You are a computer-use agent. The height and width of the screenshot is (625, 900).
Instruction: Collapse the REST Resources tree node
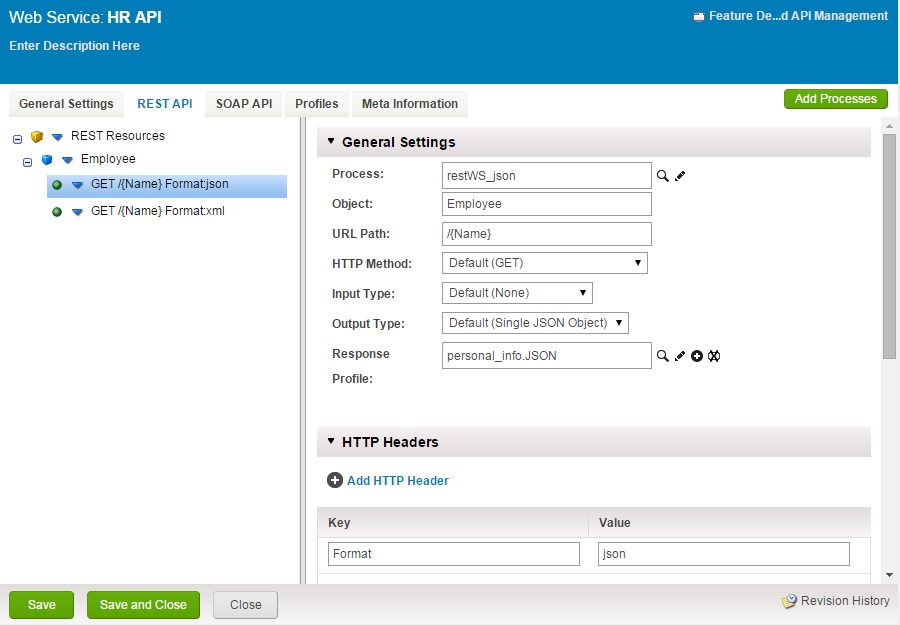pyautogui.click(x=17, y=138)
